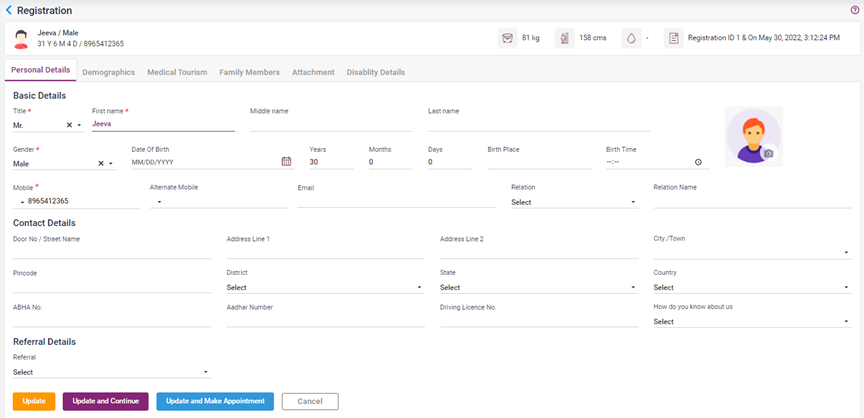Expand the Referral dropdown
The image size is (864, 418).
(x=206, y=373)
